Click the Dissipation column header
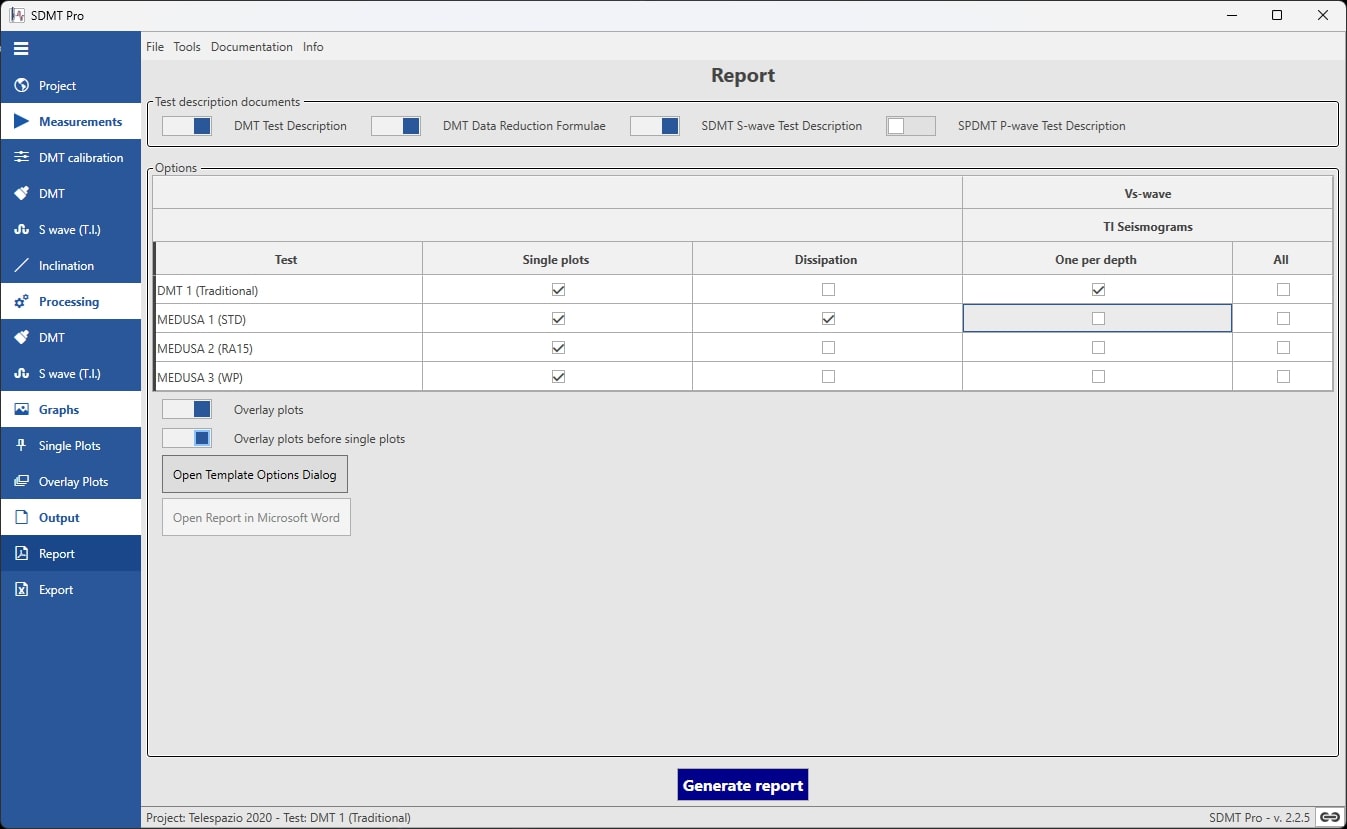Viewport: 1347px width, 829px height. tap(827, 259)
